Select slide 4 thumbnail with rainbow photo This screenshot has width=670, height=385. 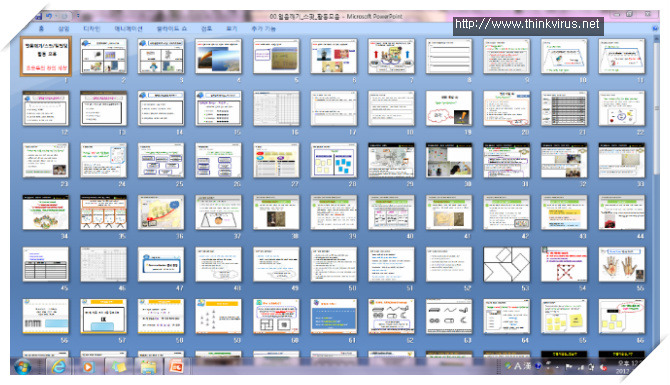tap(218, 56)
